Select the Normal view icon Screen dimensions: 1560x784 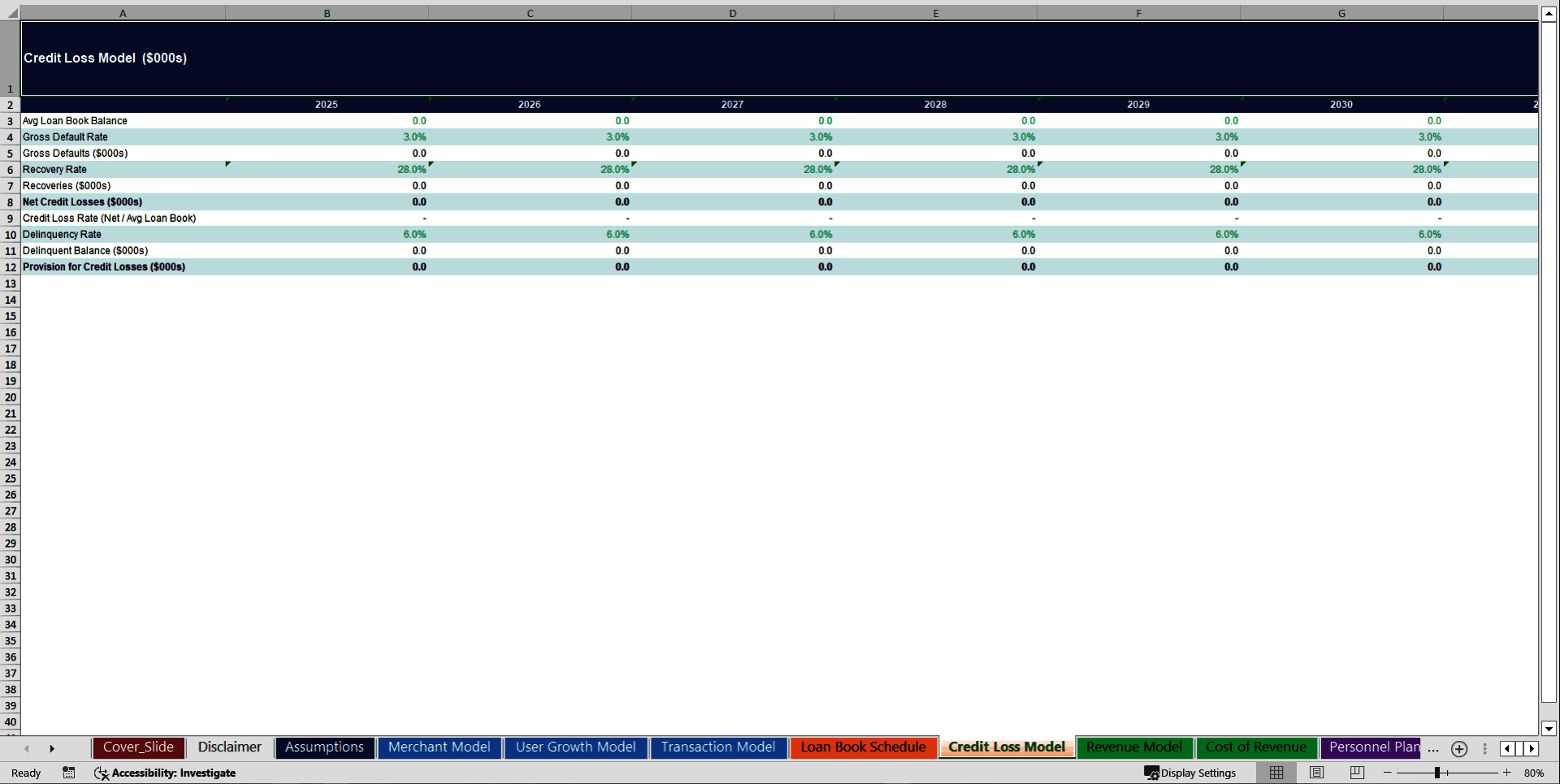(1276, 773)
